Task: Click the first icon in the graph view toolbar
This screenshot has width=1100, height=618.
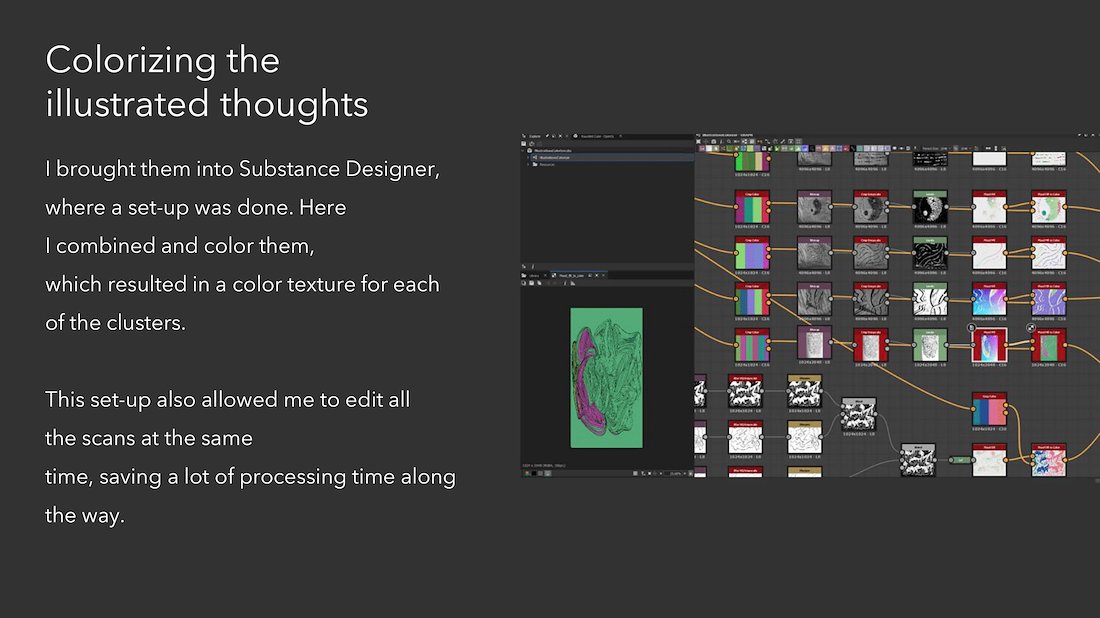Action: tap(699, 142)
